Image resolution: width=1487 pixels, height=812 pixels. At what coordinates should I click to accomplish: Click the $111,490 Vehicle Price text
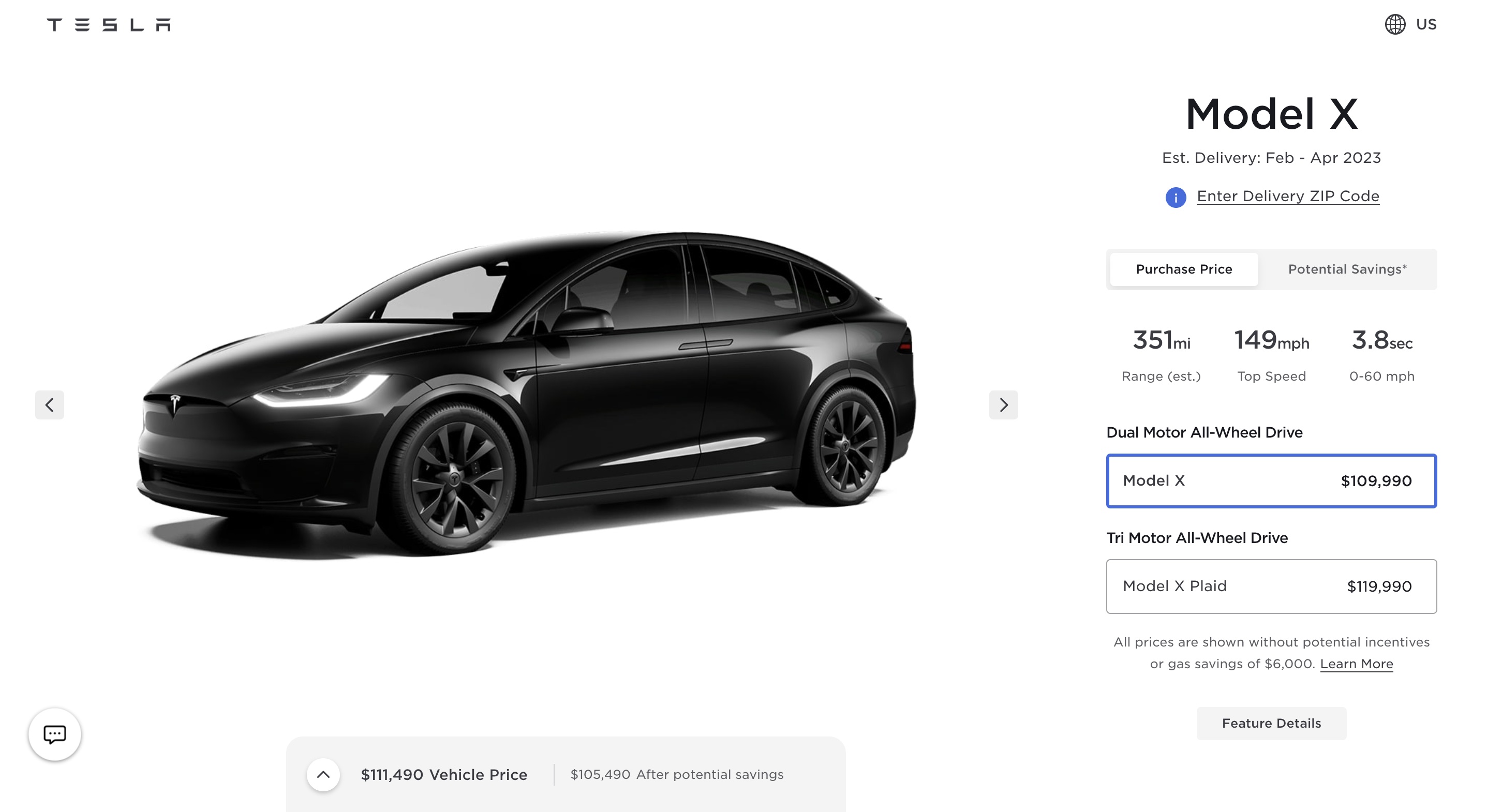444,774
